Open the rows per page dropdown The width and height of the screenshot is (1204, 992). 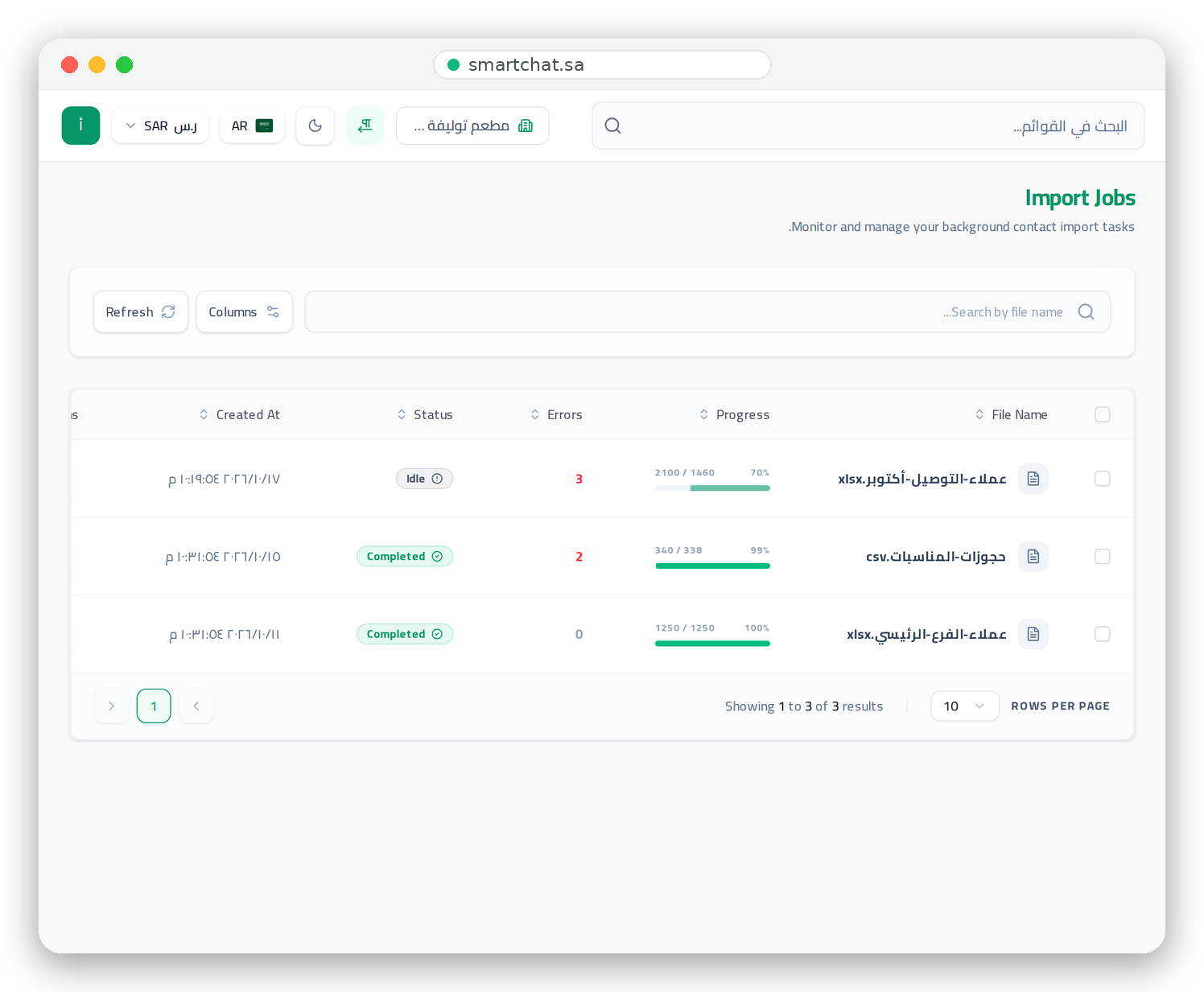point(965,706)
